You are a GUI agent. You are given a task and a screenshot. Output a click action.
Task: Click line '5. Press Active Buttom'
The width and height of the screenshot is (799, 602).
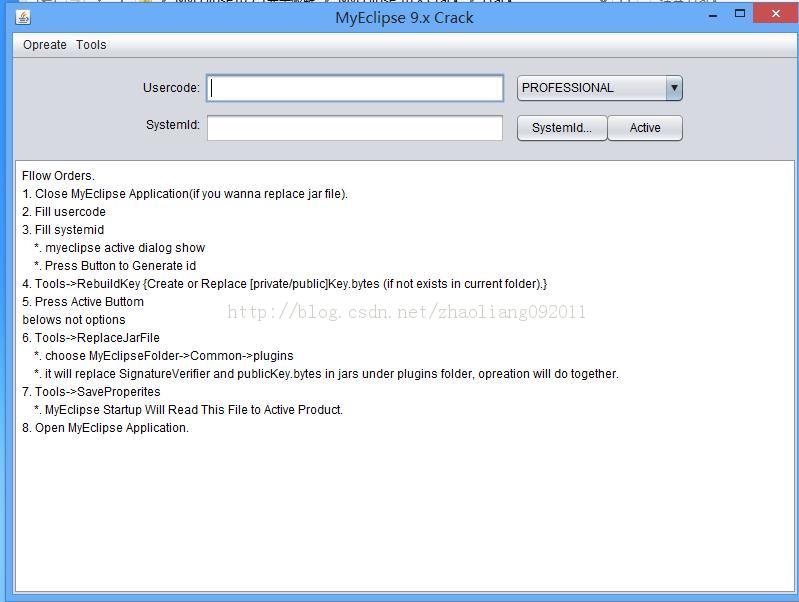[83, 302]
